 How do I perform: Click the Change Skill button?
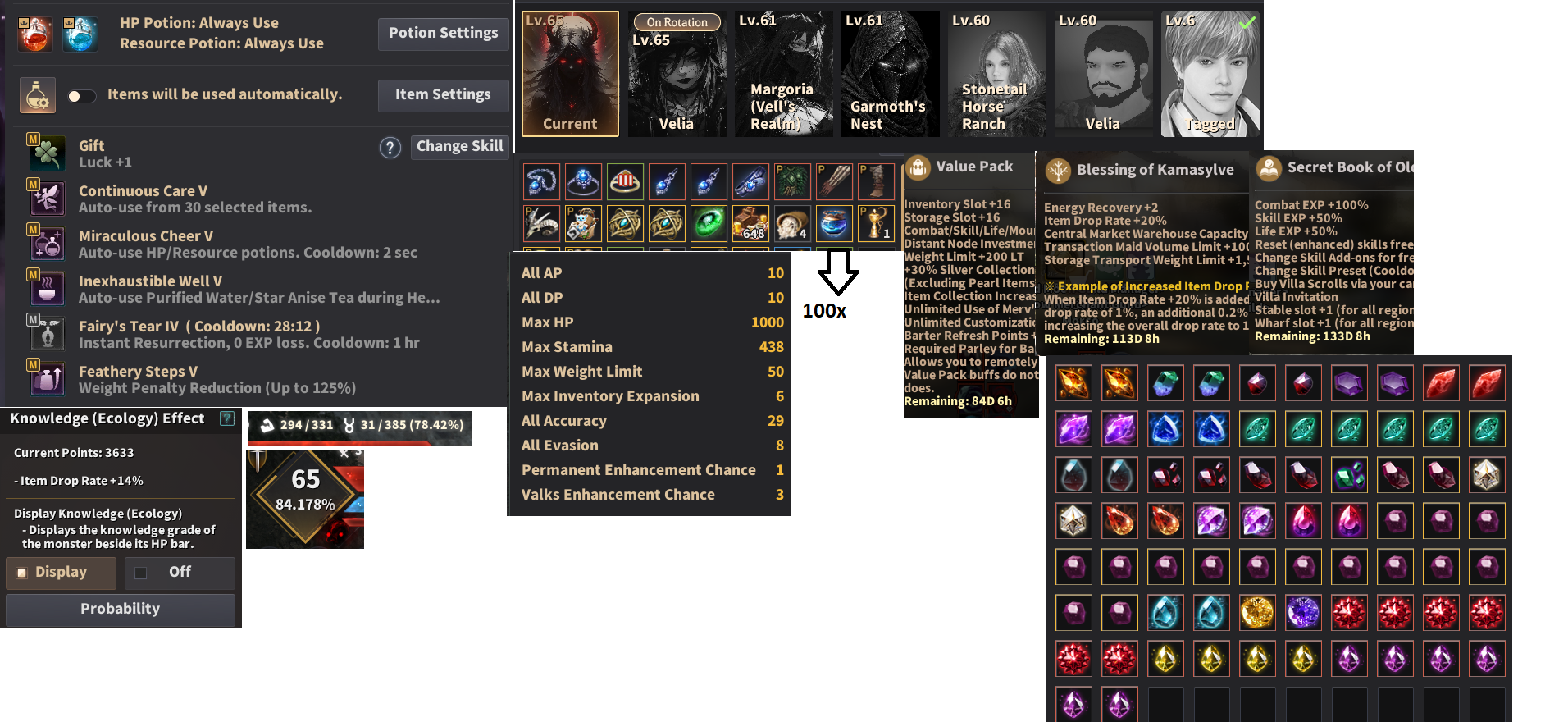coord(459,146)
